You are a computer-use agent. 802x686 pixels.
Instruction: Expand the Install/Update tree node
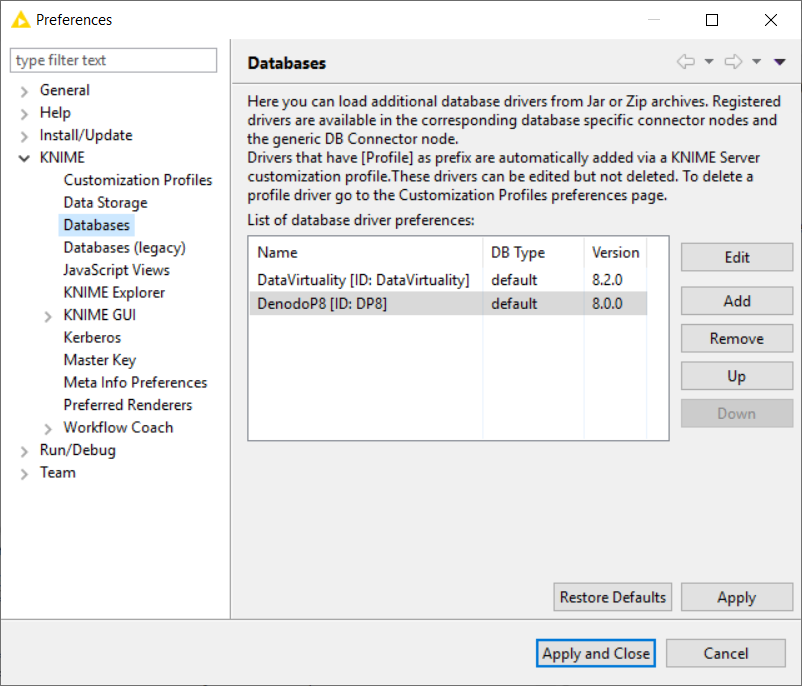[x=24, y=137]
